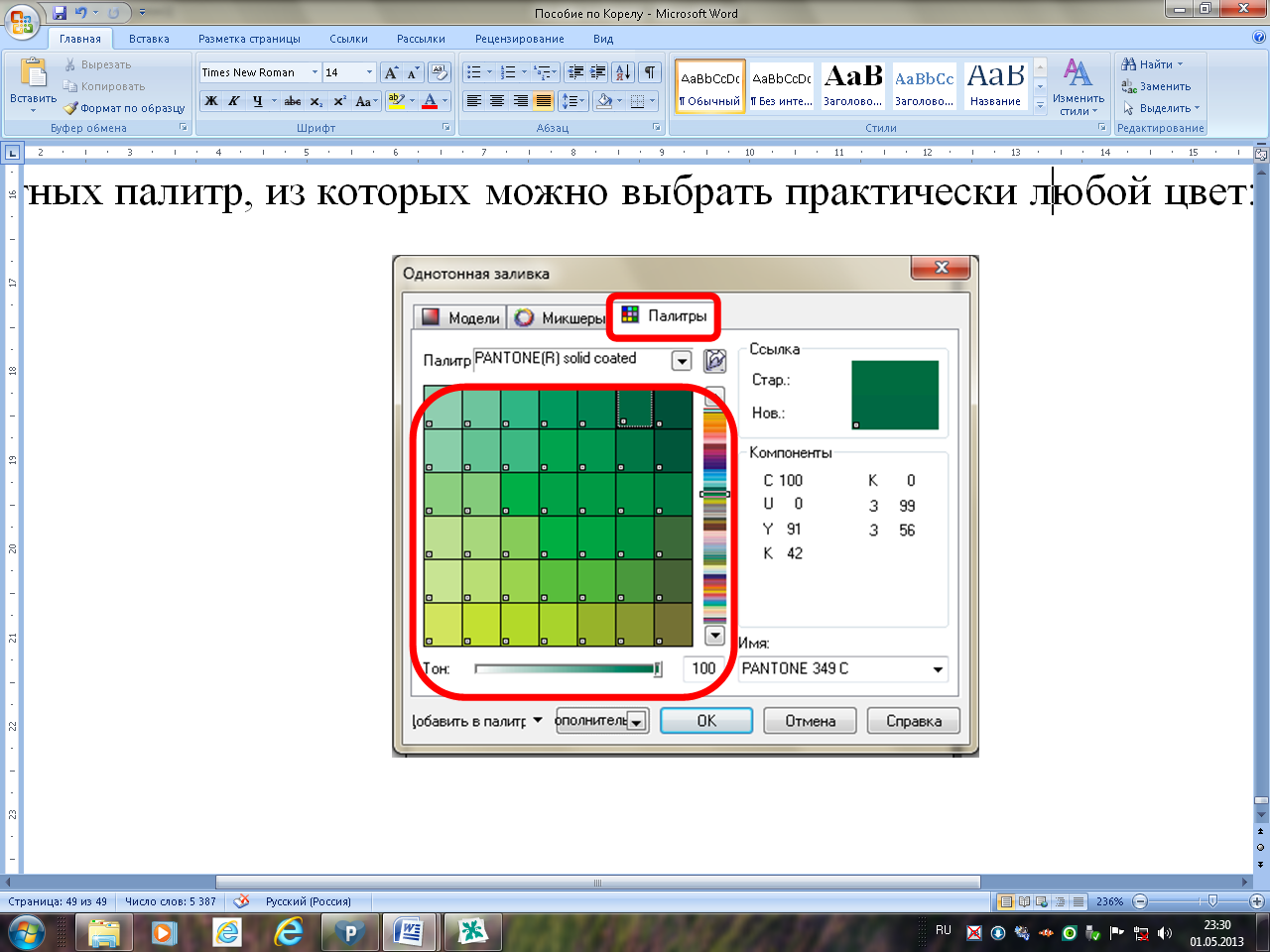Switch to the Рассылки ribbon tab

(421, 39)
